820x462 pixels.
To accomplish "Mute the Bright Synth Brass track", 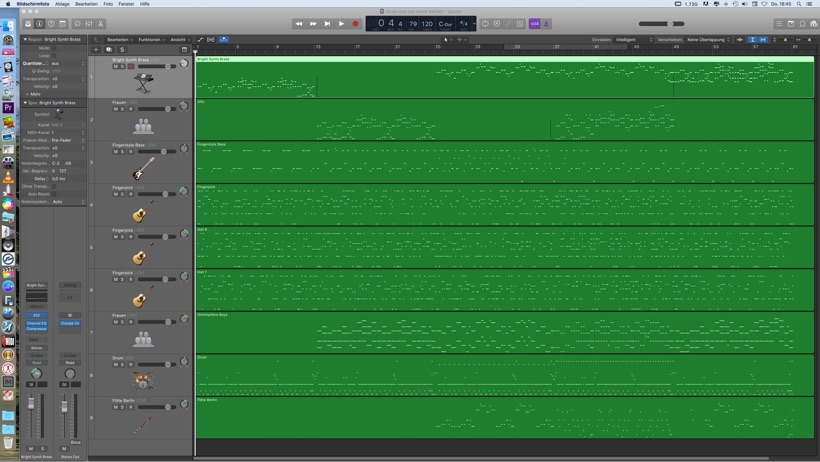I will tap(116, 66).
